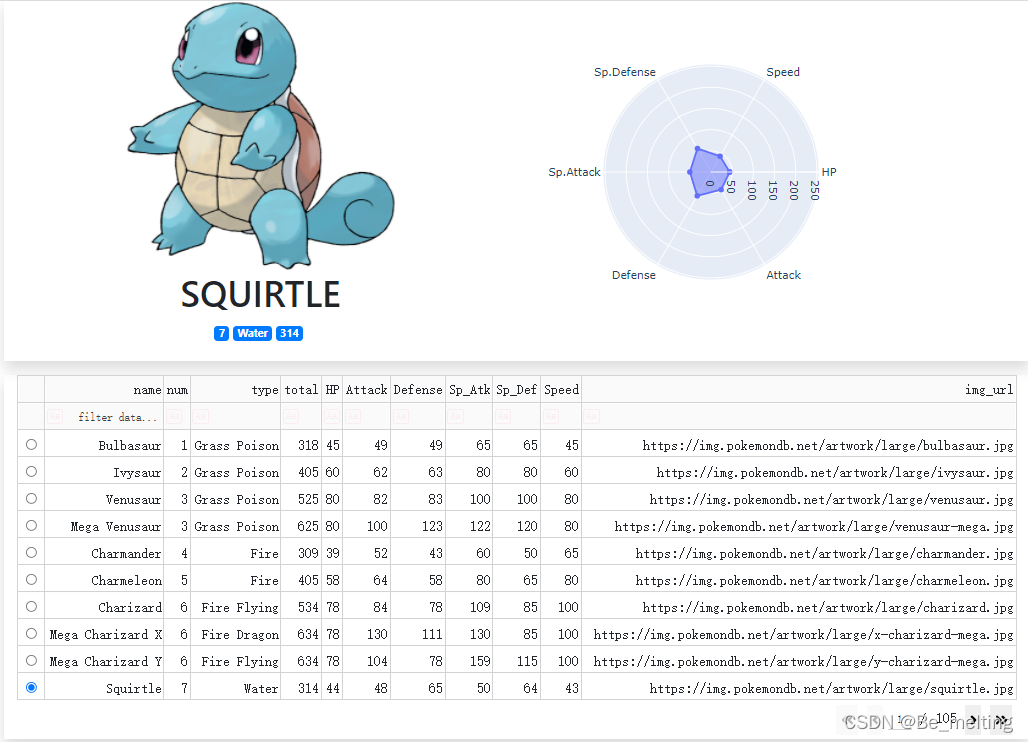
Task: Click the Sp_Def column header
Action: click(517, 389)
